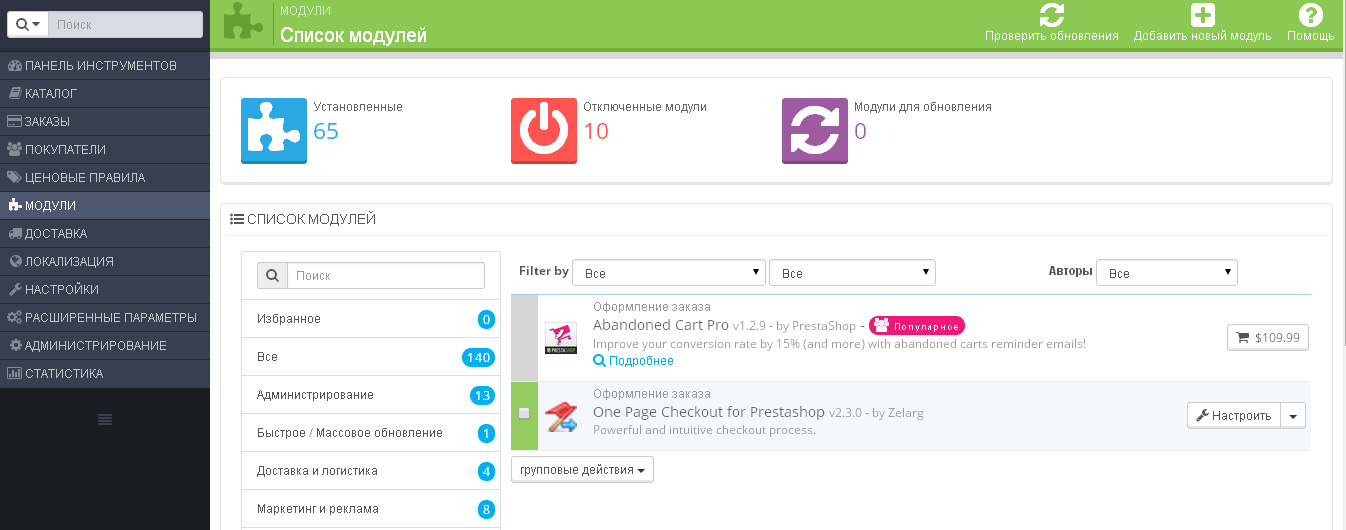Image resolution: width=1346 pixels, height=530 pixels.
Task: Click the magnifier icon in module search
Action: click(272, 275)
